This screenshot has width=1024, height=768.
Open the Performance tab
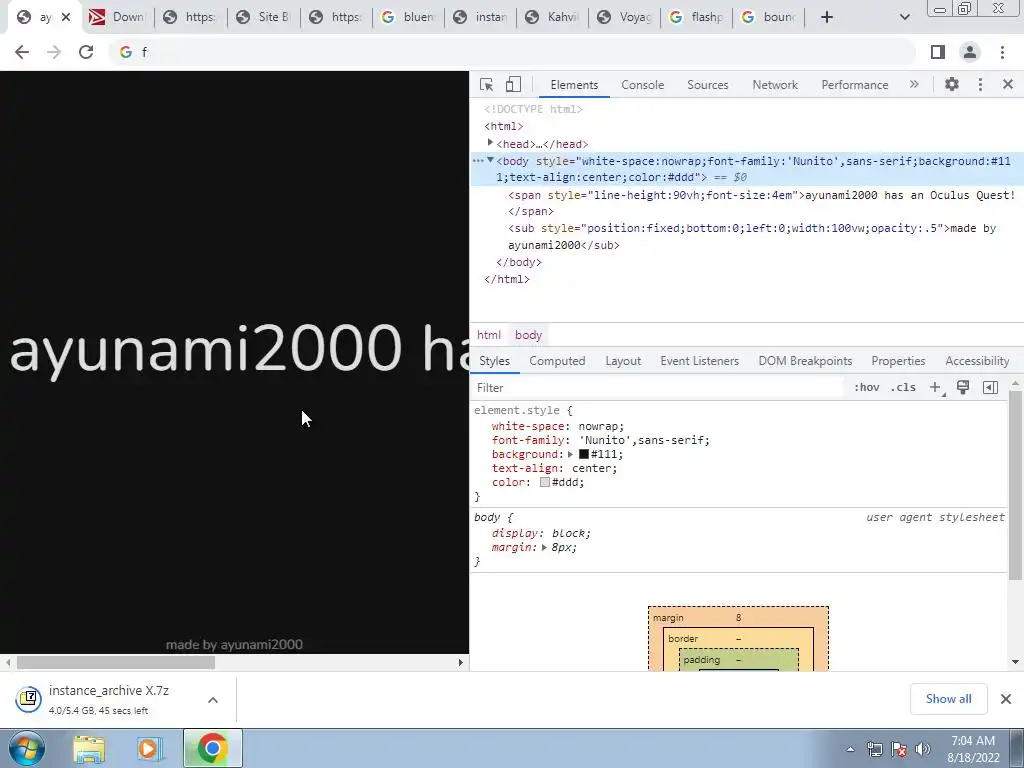click(854, 85)
